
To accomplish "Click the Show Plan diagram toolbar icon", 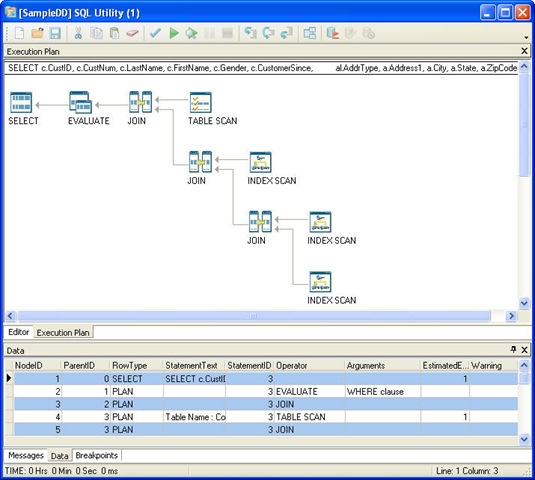I will (x=310, y=33).
